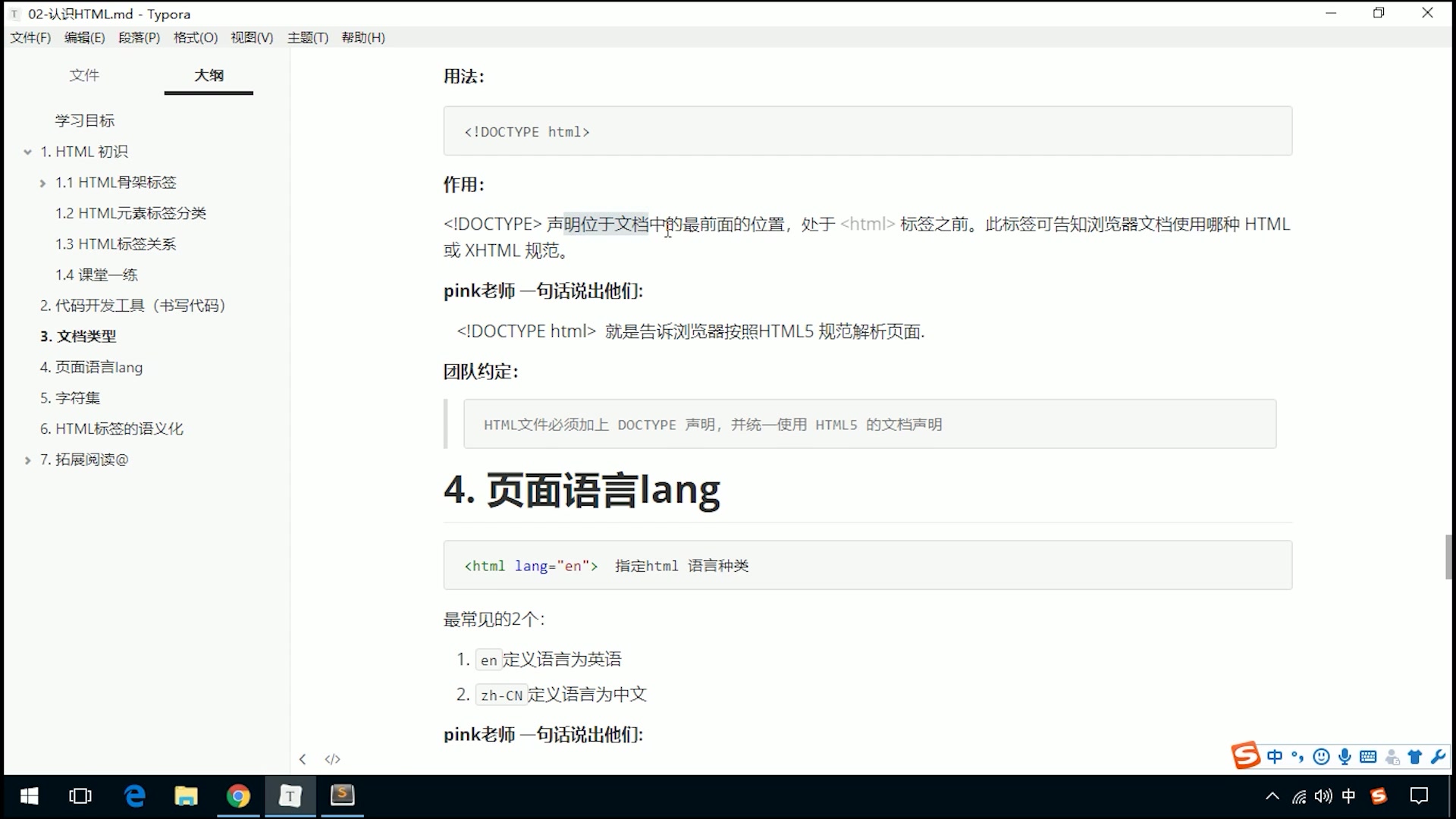Open the 格式(O) menu

point(195,37)
